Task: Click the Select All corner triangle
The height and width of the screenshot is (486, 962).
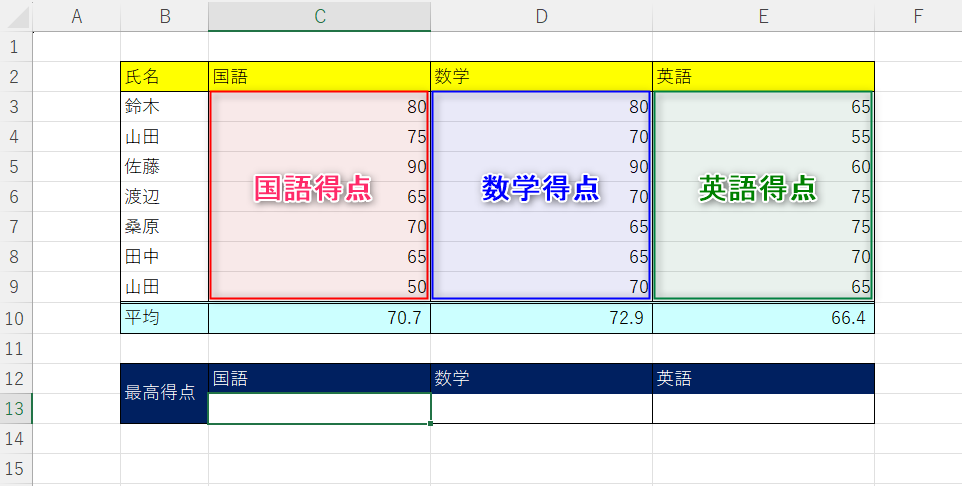Action: [x=16, y=16]
